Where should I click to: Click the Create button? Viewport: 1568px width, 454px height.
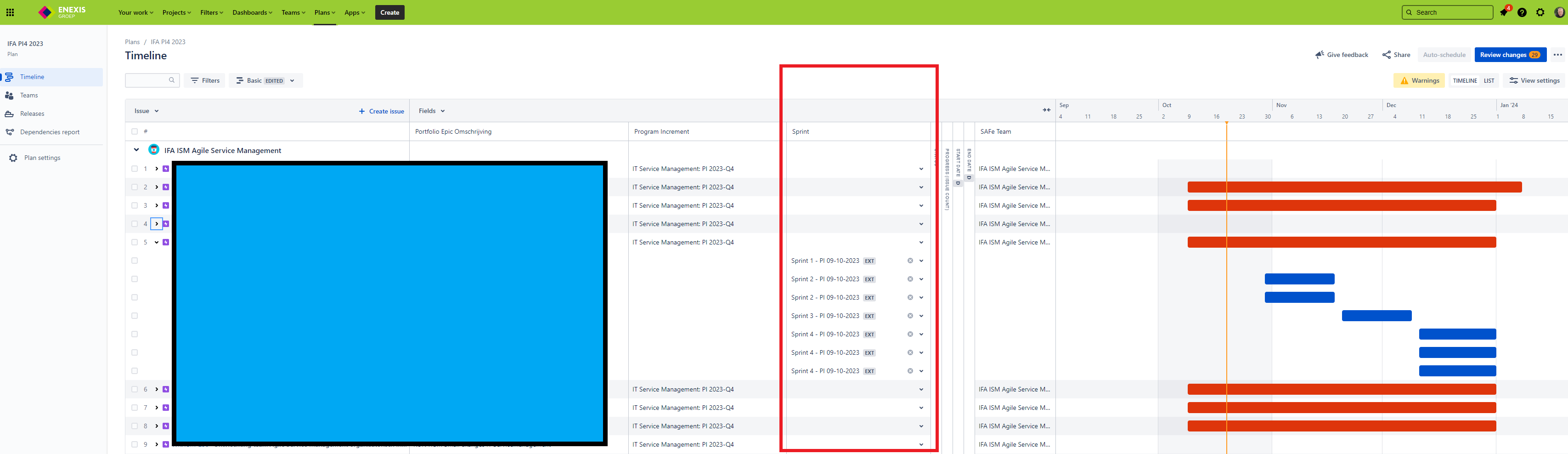pyautogui.click(x=389, y=12)
